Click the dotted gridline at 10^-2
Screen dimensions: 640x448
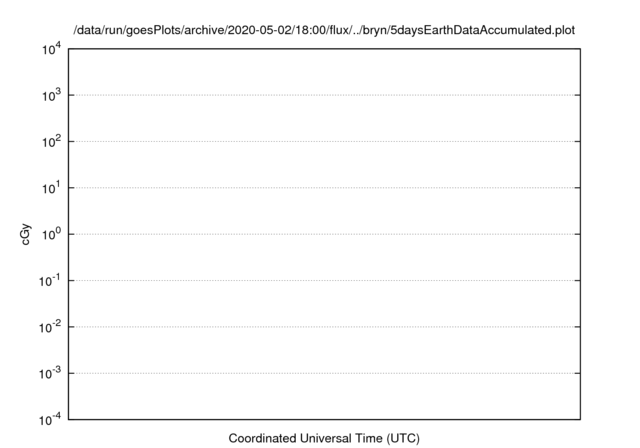(324, 327)
